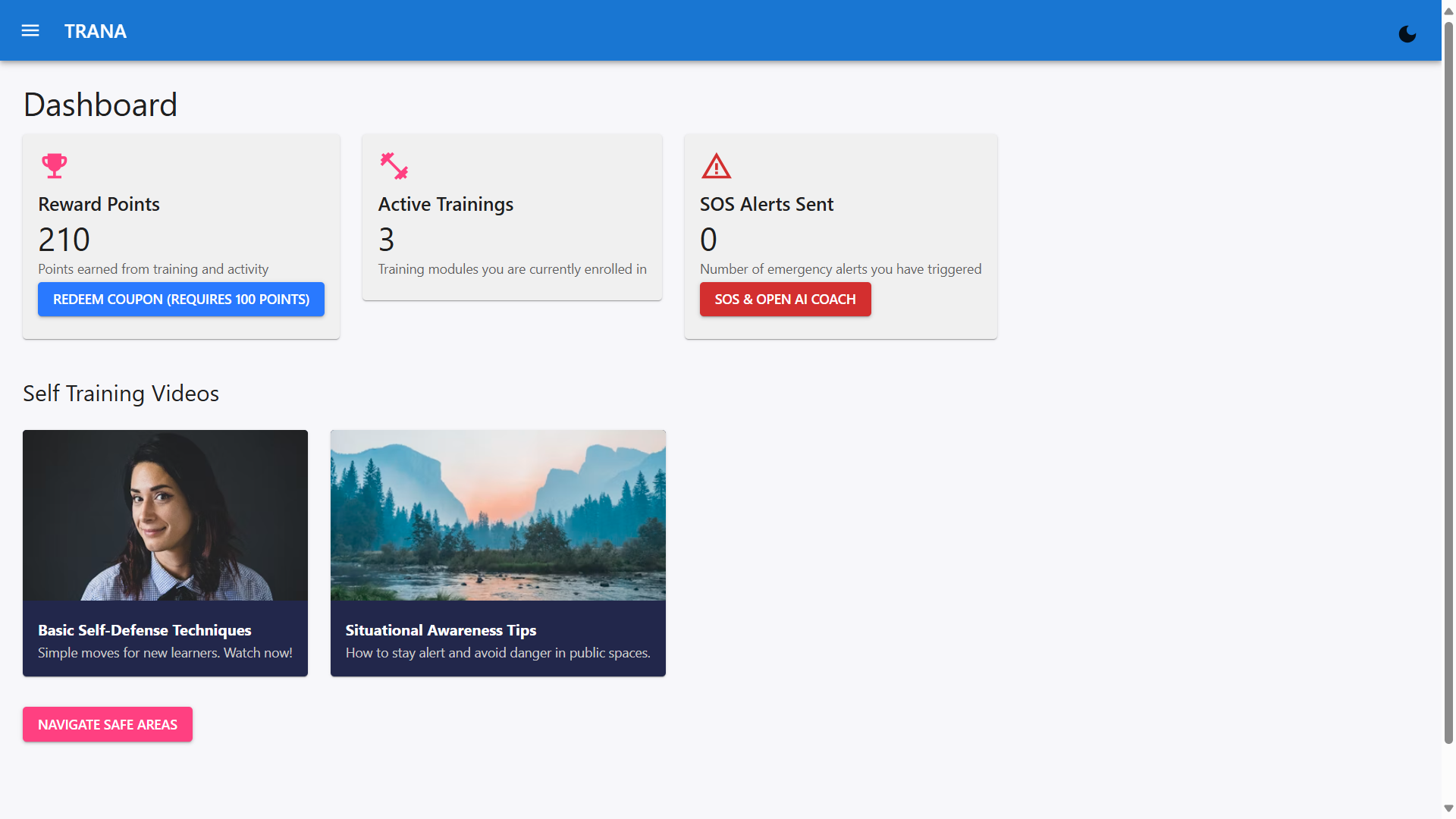Open Situational Awareness Tips video thumbnail
Viewport: 1456px width, 819px height.
[x=497, y=516]
